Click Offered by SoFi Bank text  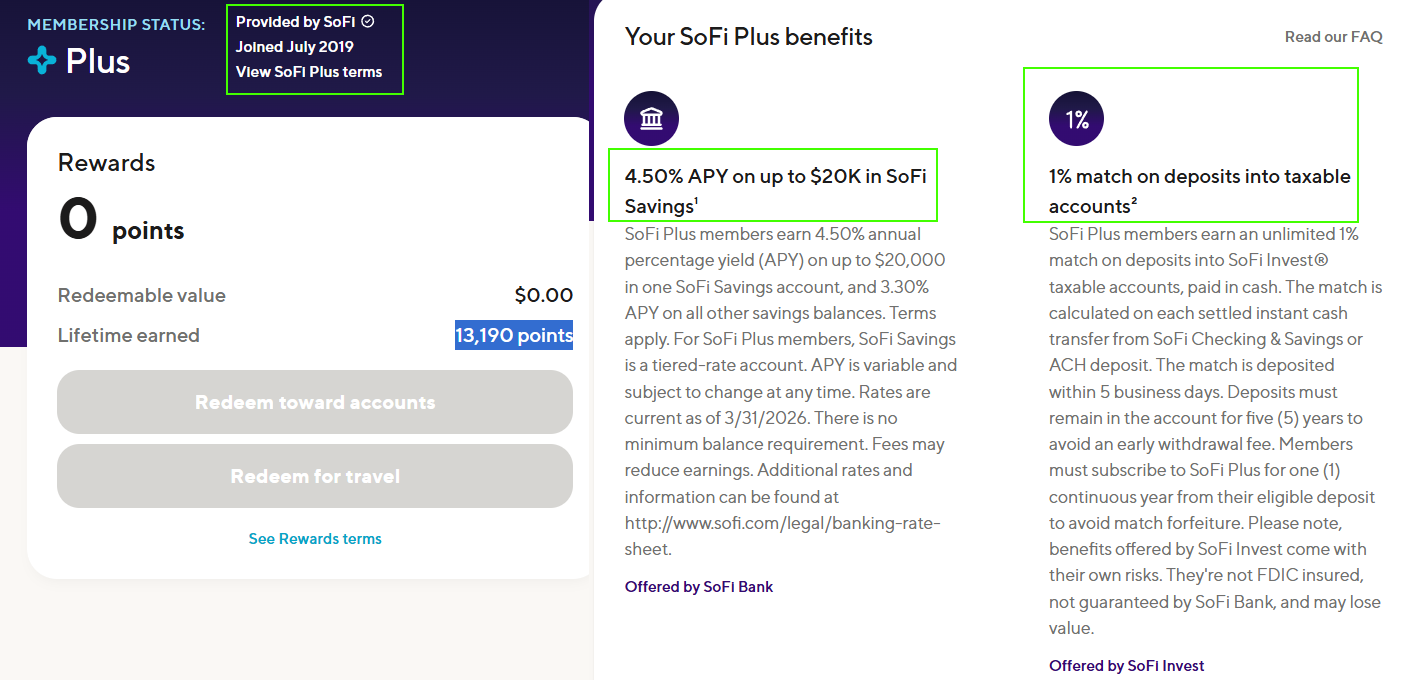point(699,587)
